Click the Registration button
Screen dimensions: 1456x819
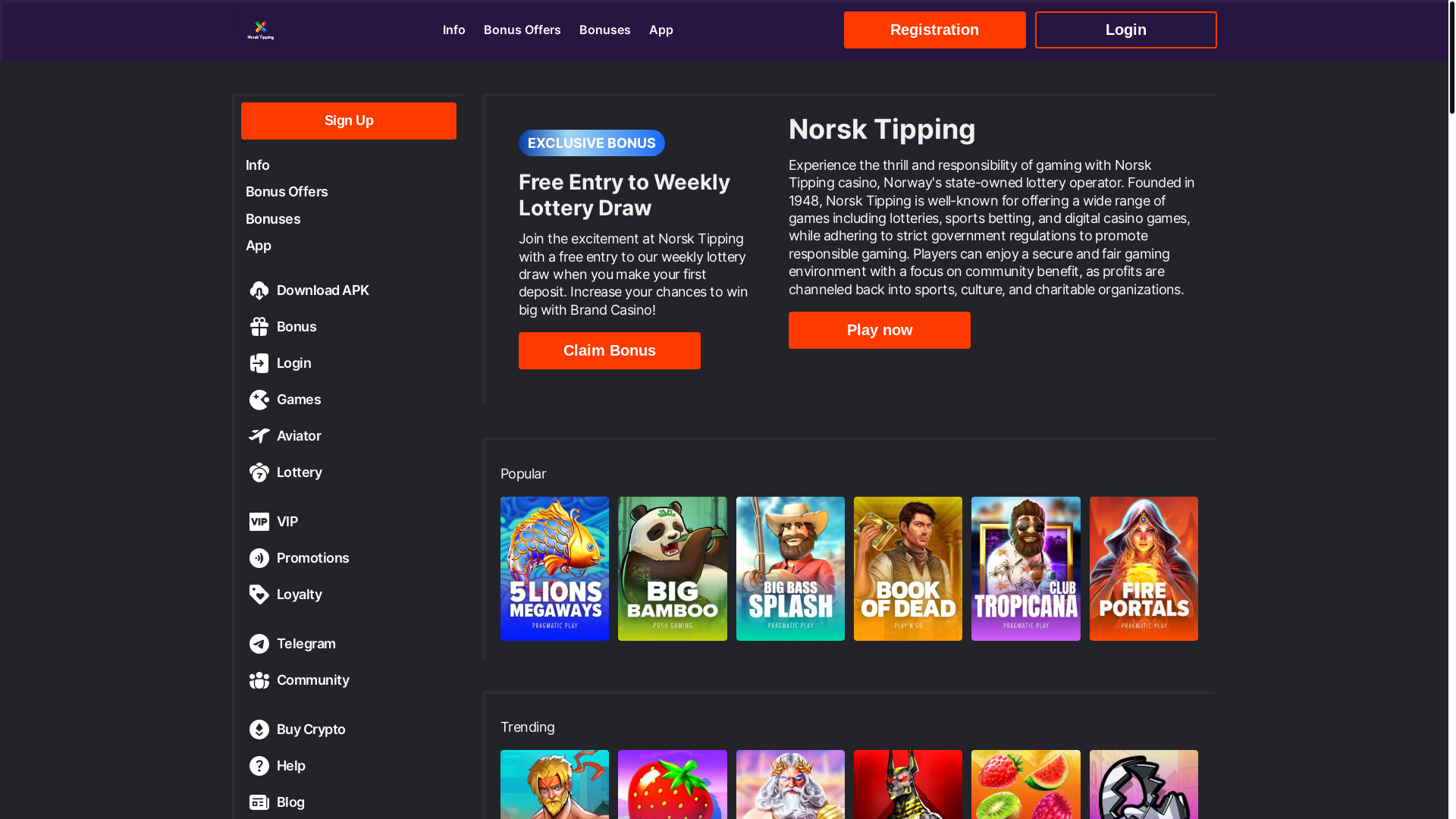(x=935, y=30)
